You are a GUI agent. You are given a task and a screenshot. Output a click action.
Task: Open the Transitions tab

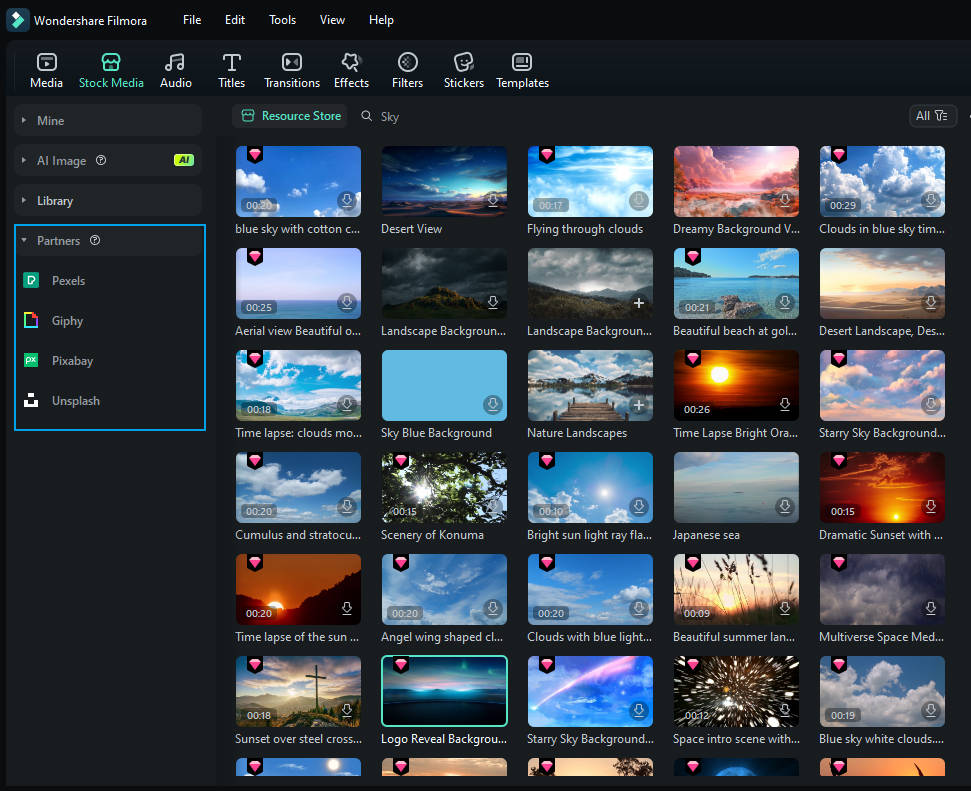[292, 71]
